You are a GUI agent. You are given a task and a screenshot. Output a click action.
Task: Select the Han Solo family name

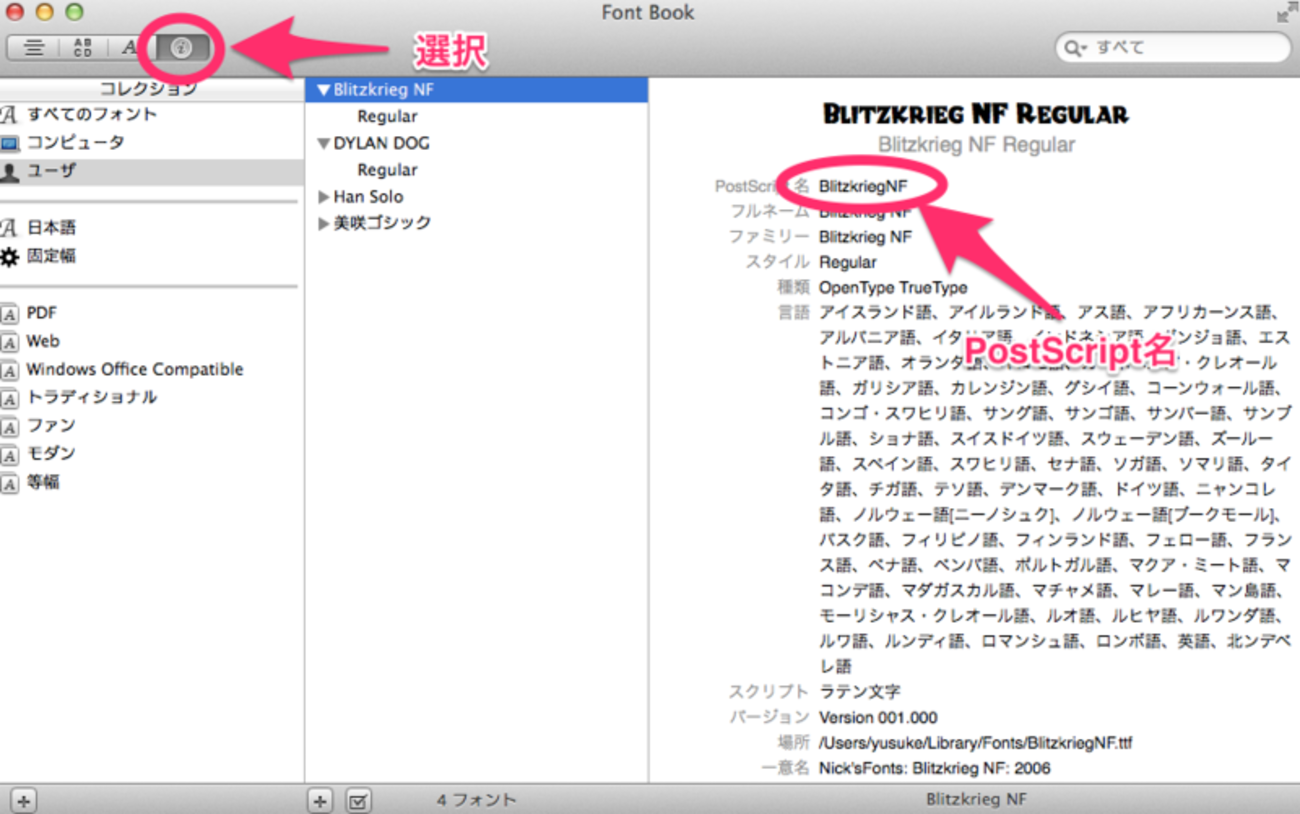368,197
